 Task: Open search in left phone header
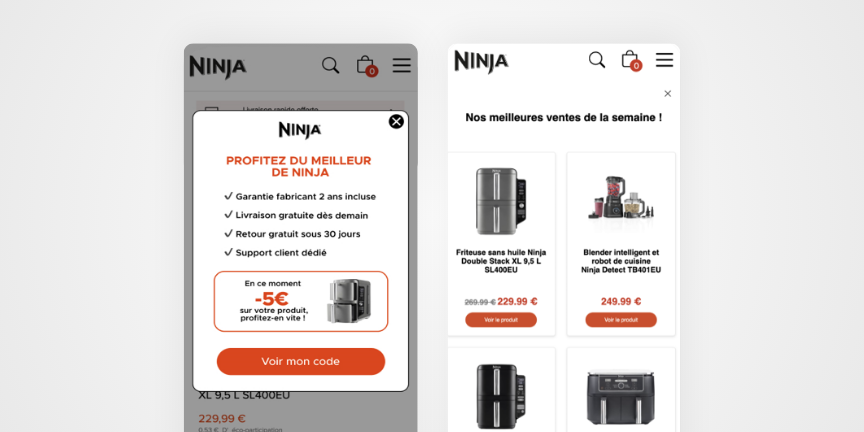coord(331,66)
